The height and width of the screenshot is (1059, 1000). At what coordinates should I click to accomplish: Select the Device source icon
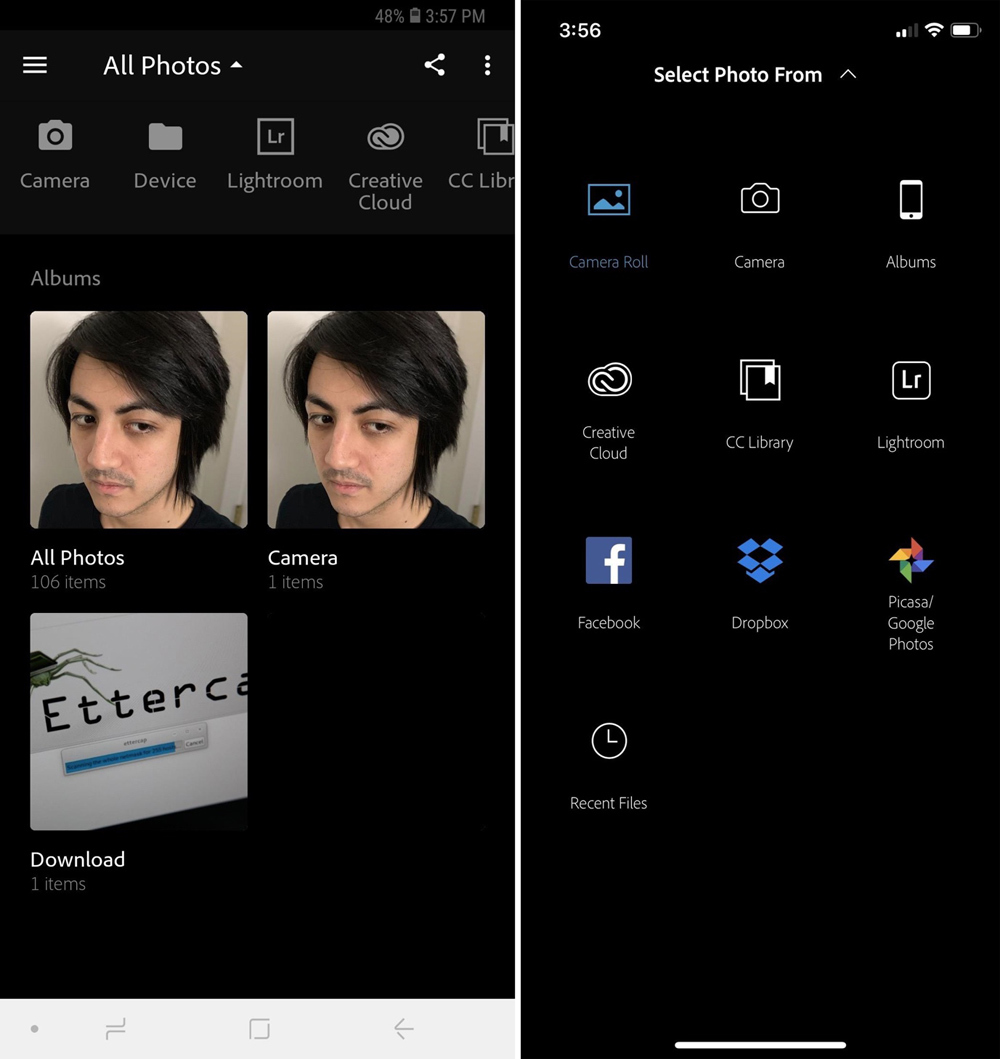coord(165,150)
